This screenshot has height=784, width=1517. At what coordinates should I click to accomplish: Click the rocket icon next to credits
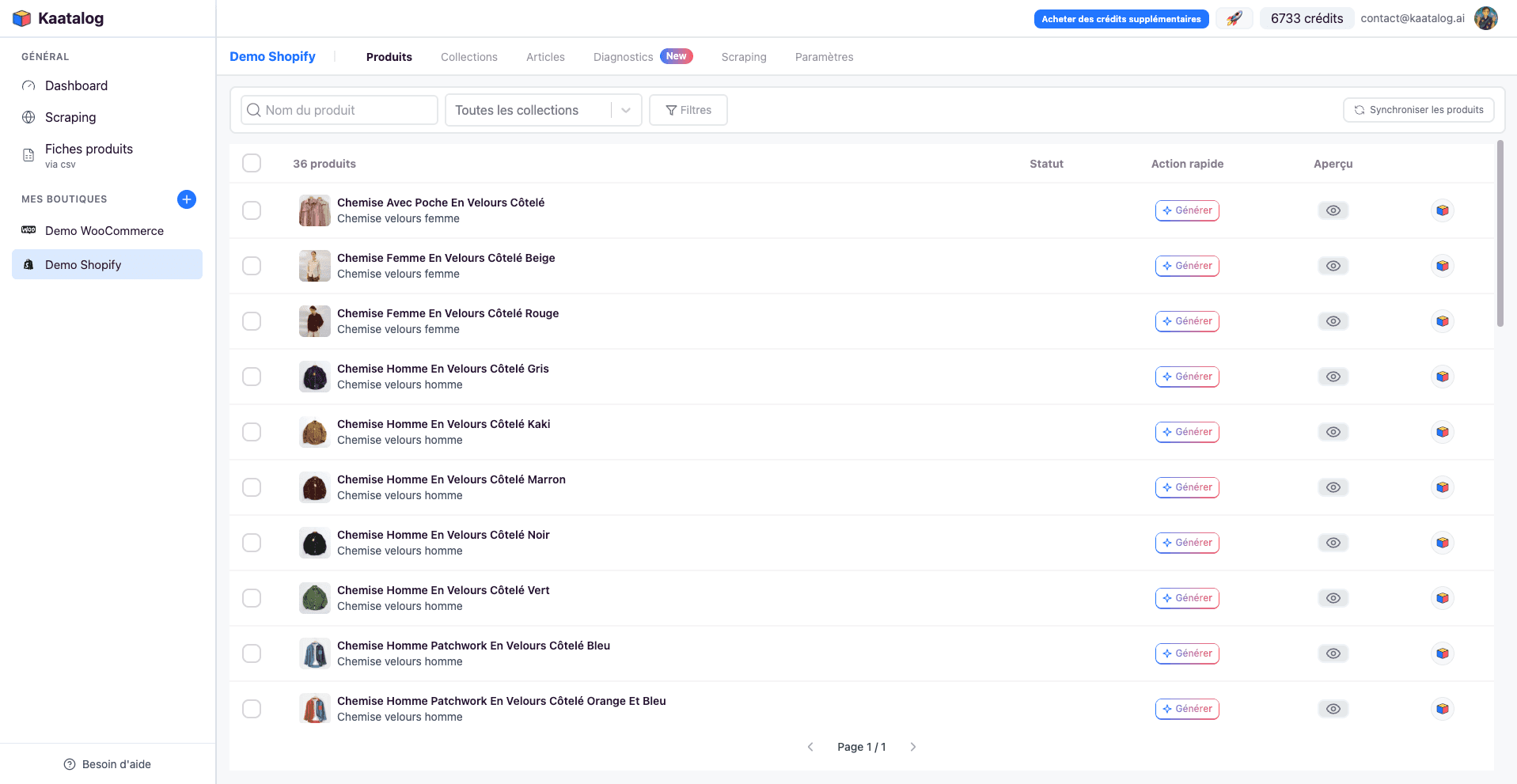(1234, 17)
